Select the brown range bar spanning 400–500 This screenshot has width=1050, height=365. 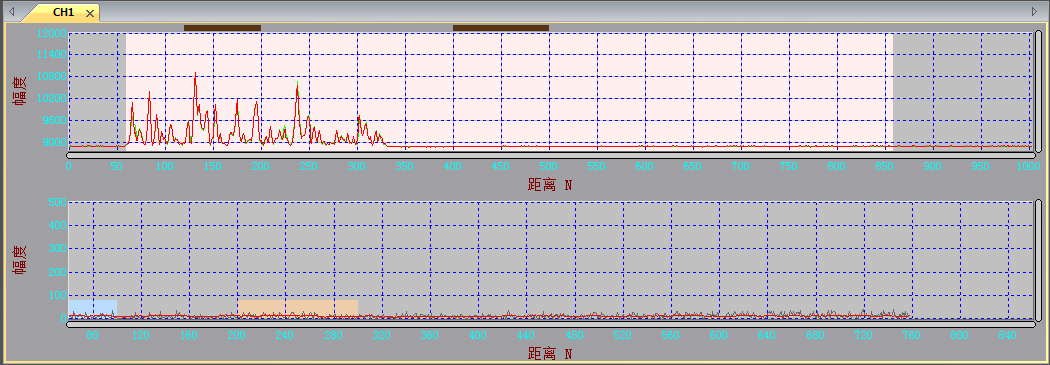[x=501, y=28]
